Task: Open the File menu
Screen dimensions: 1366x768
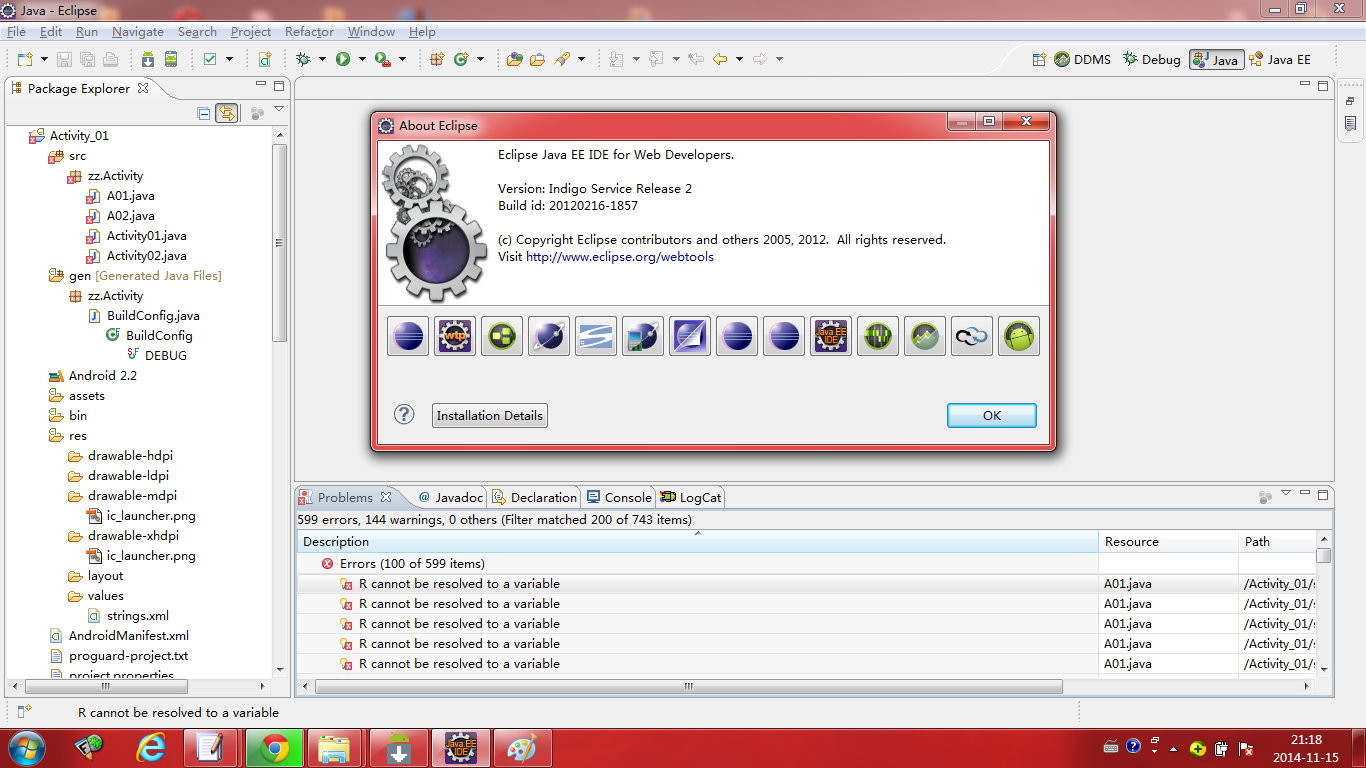Action: point(16,32)
